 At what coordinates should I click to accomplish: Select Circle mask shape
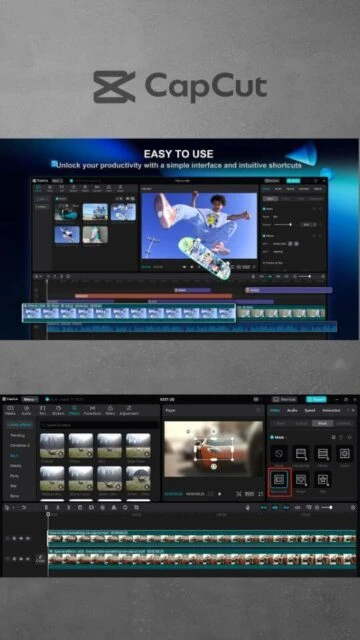pyautogui.click(x=345, y=453)
